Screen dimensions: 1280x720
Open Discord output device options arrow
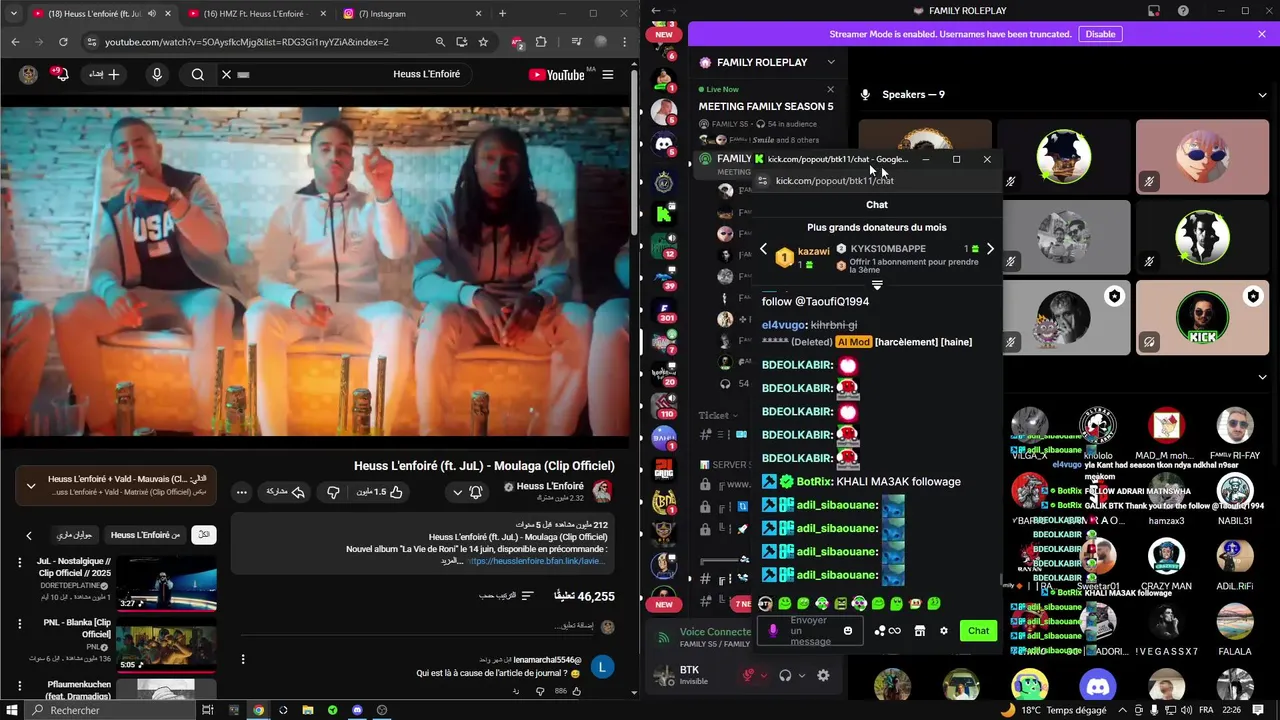[x=801, y=676]
